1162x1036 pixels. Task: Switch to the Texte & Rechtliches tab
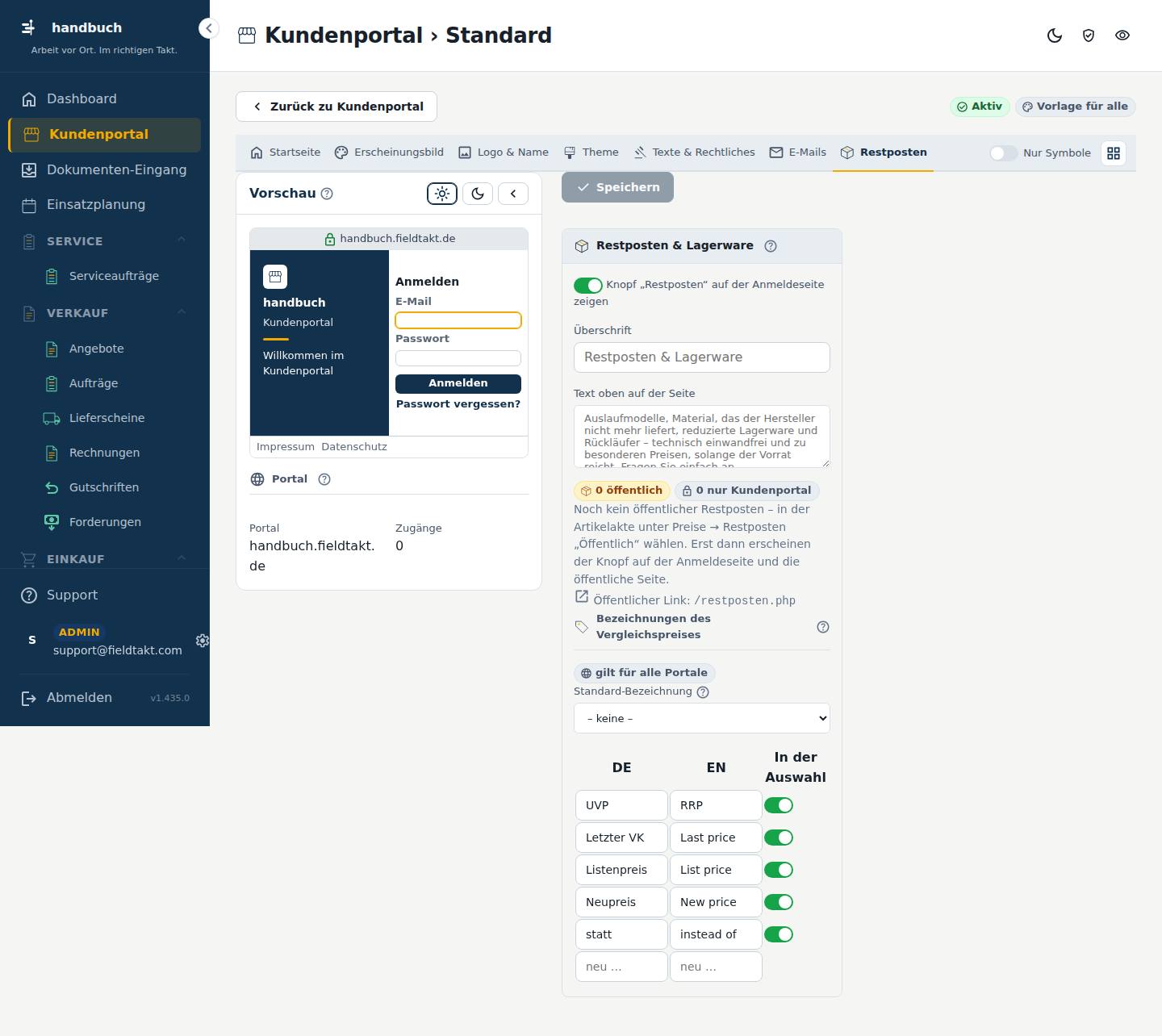695,152
